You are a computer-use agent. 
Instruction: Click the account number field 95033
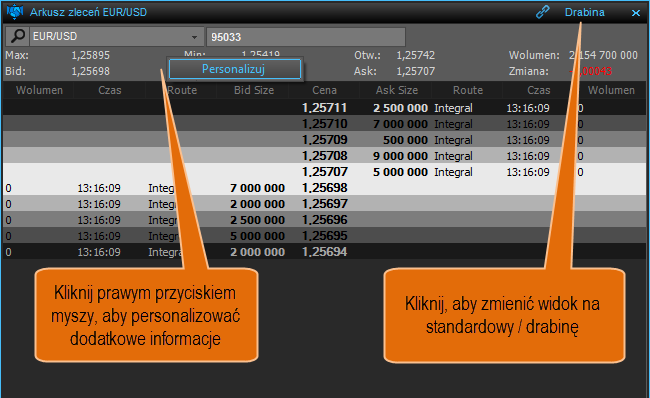pyautogui.click(x=306, y=37)
